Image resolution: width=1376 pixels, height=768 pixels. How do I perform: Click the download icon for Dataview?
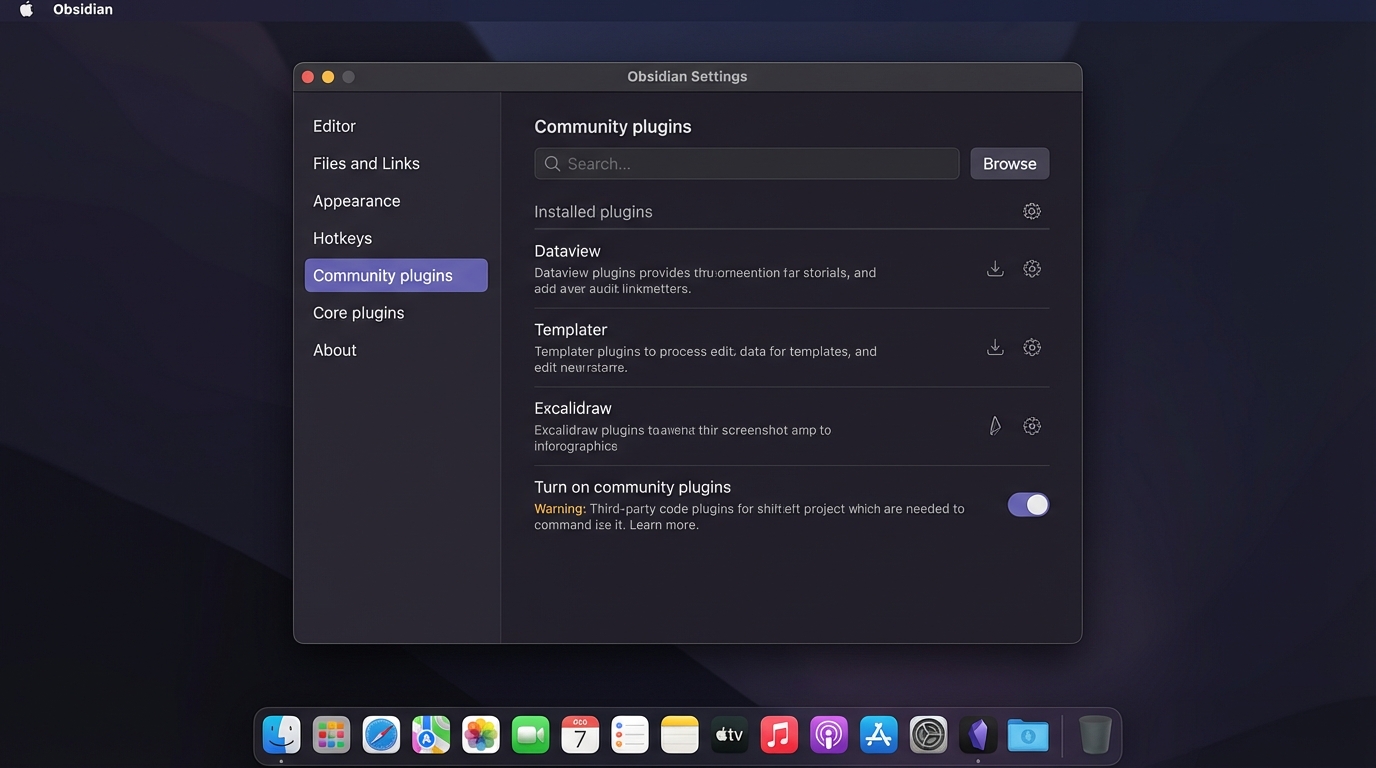[x=994, y=268]
